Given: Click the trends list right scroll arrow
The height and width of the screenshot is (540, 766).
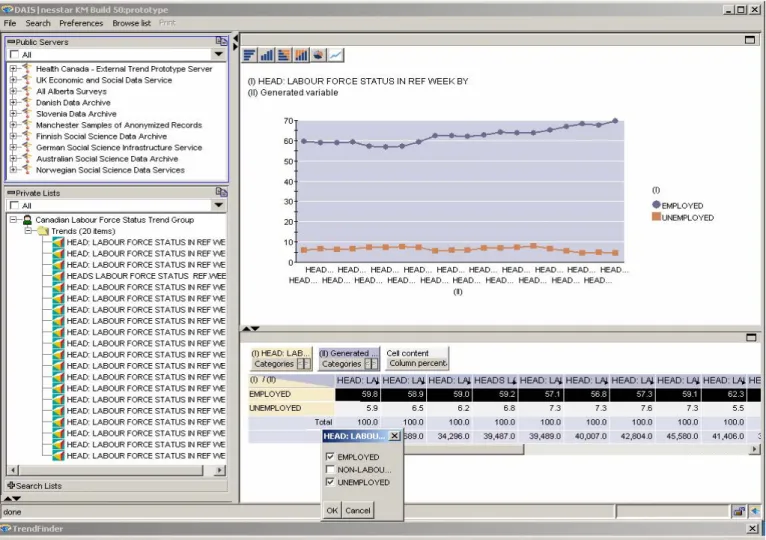Looking at the screenshot, I should pos(220,470).
